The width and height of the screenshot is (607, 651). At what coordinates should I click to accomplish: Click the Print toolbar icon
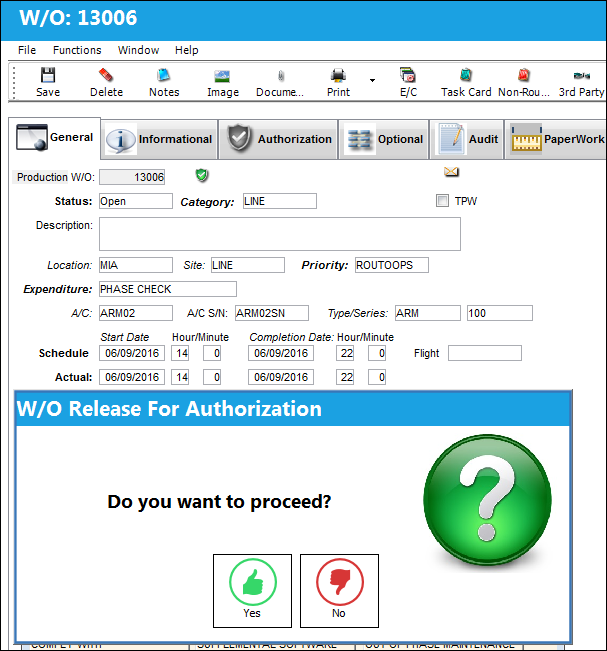pyautogui.click(x=338, y=75)
